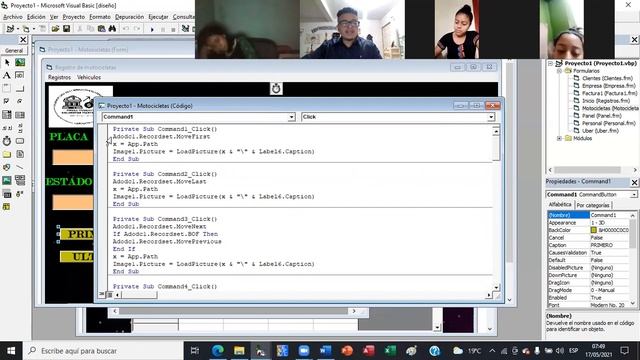The height and width of the screenshot is (360, 640).
Task: Open the Formato menu
Action: 100,17
